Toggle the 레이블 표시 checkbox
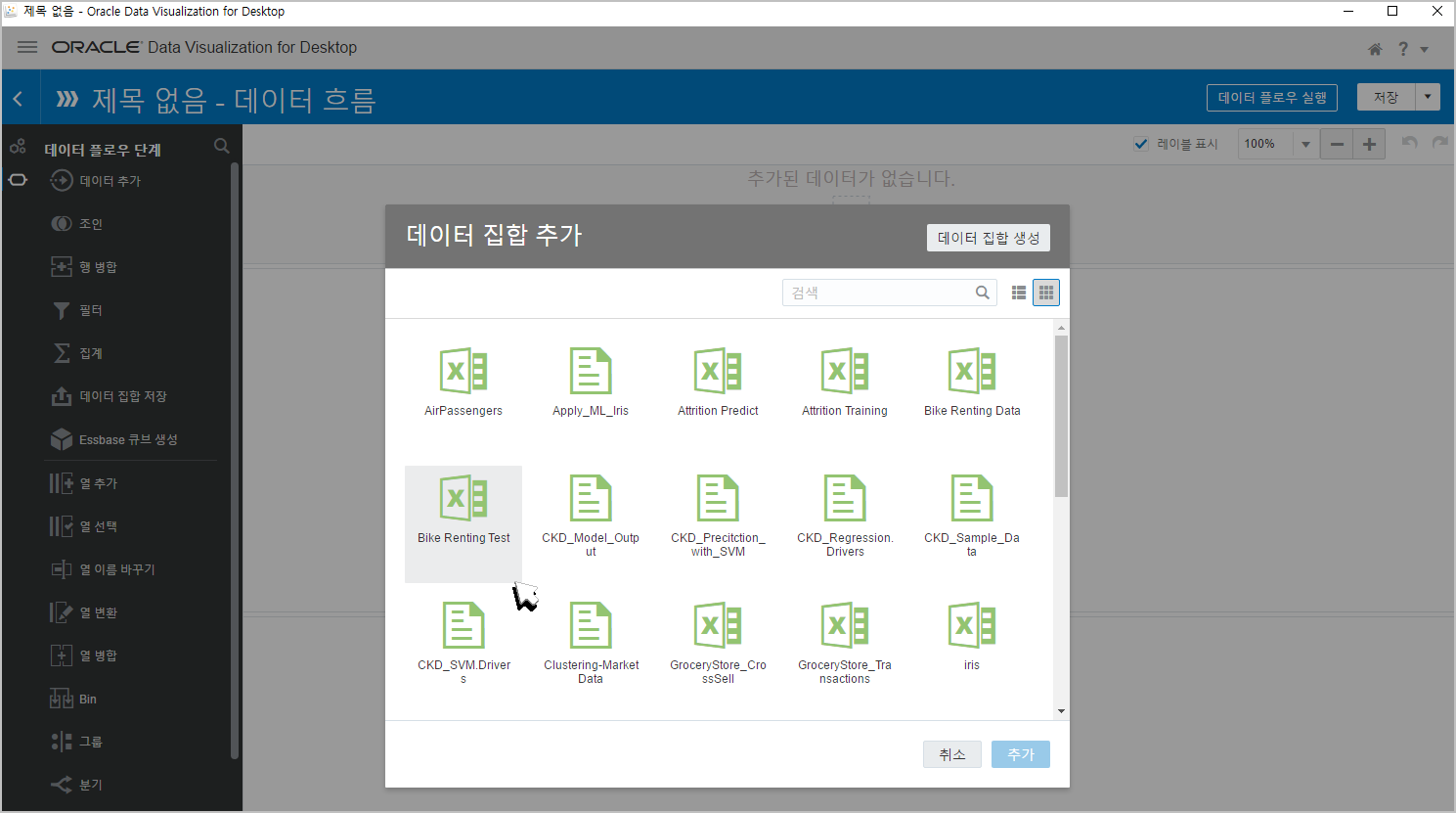This screenshot has width=1456, height=813. 1140,144
